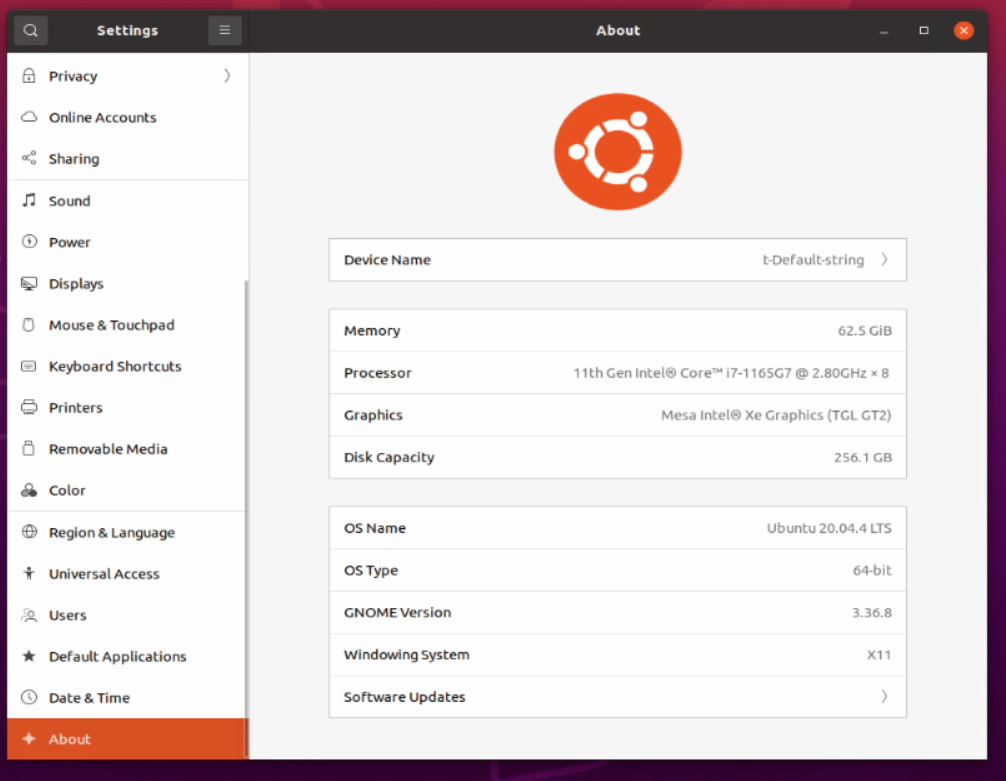Go to Online Accounts settings

(x=127, y=117)
